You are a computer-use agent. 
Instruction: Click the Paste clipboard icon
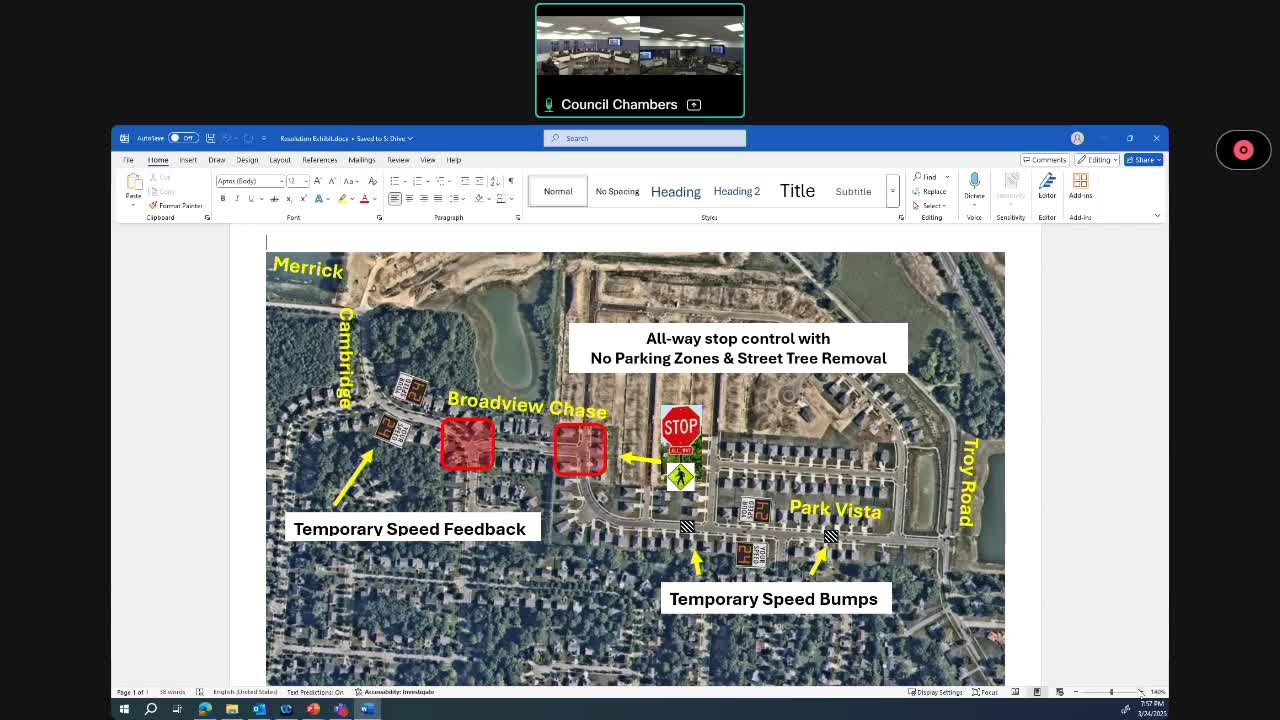pyautogui.click(x=133, y=184)
